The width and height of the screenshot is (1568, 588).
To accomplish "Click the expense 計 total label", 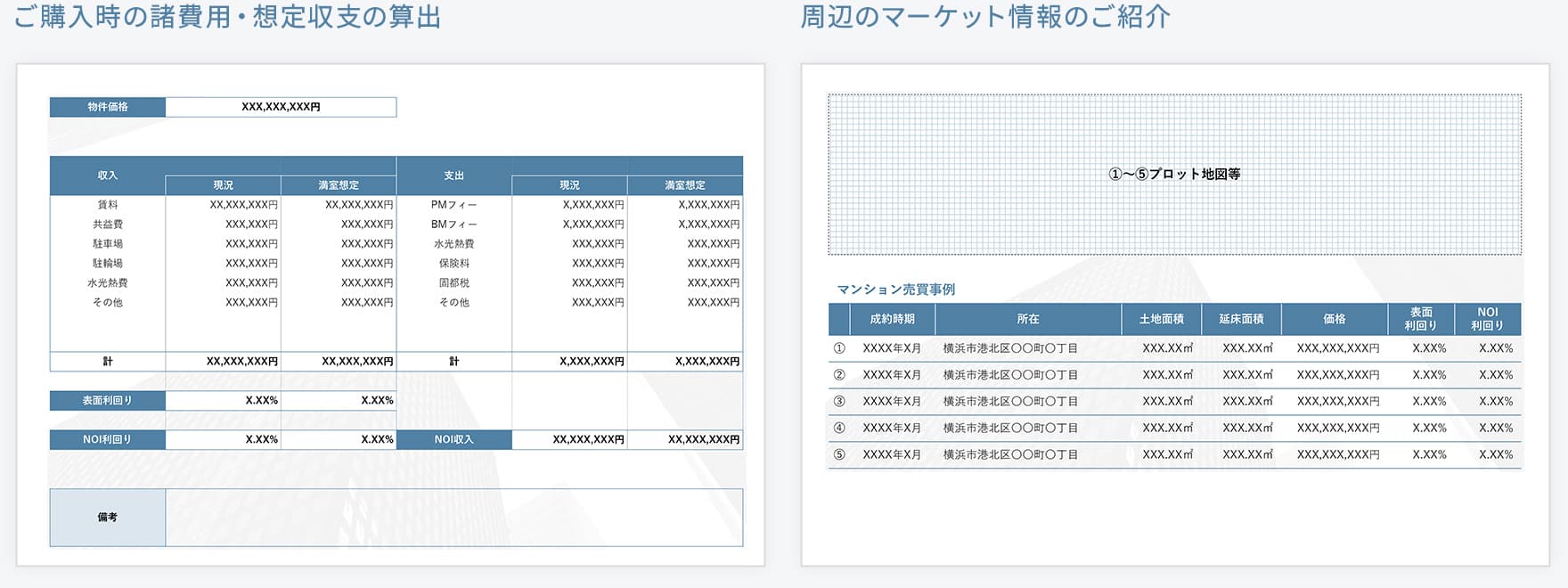I will (x=454, y=362).
